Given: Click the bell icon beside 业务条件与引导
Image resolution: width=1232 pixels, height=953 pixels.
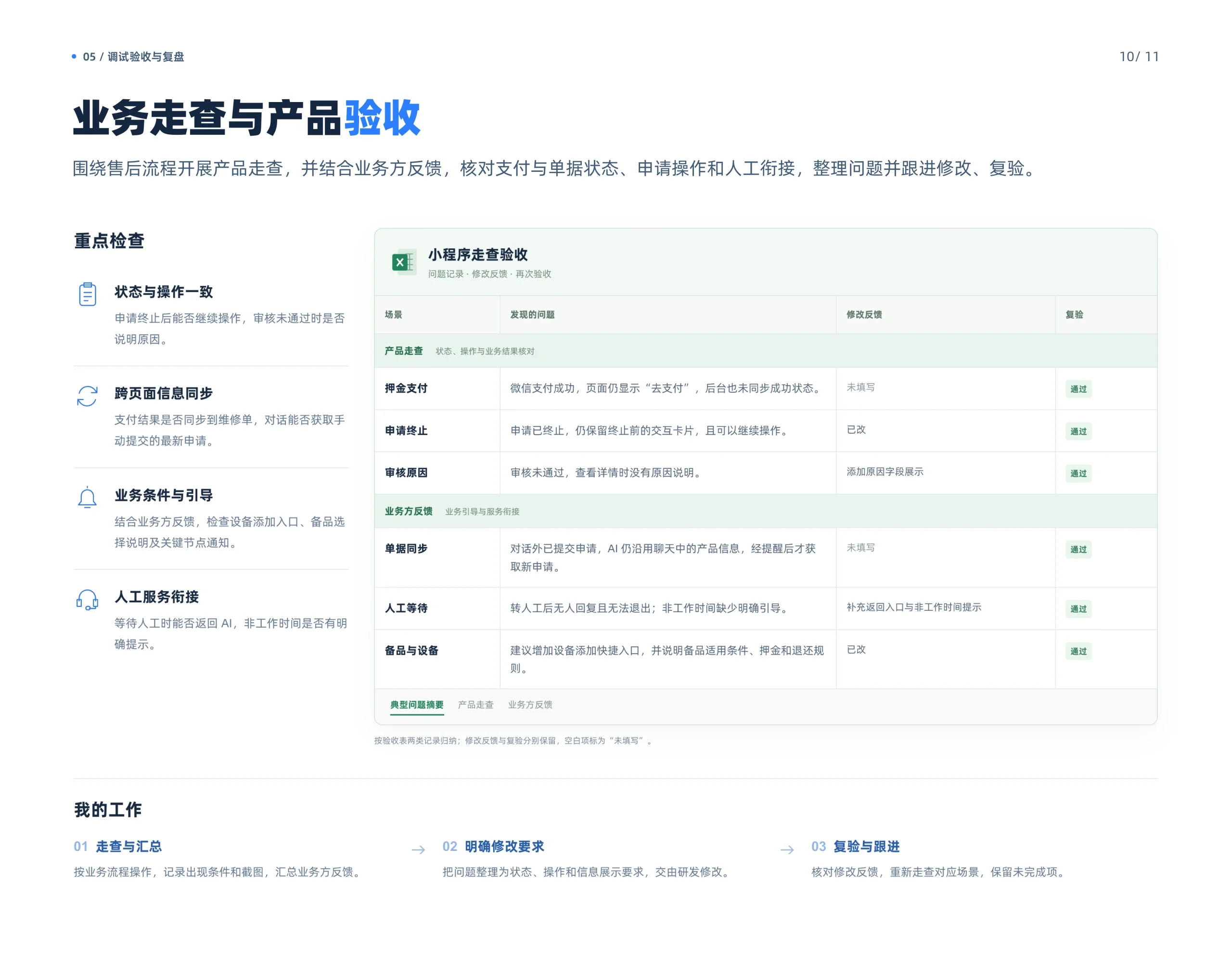Looking at the screenshot, I should (88, 498).
